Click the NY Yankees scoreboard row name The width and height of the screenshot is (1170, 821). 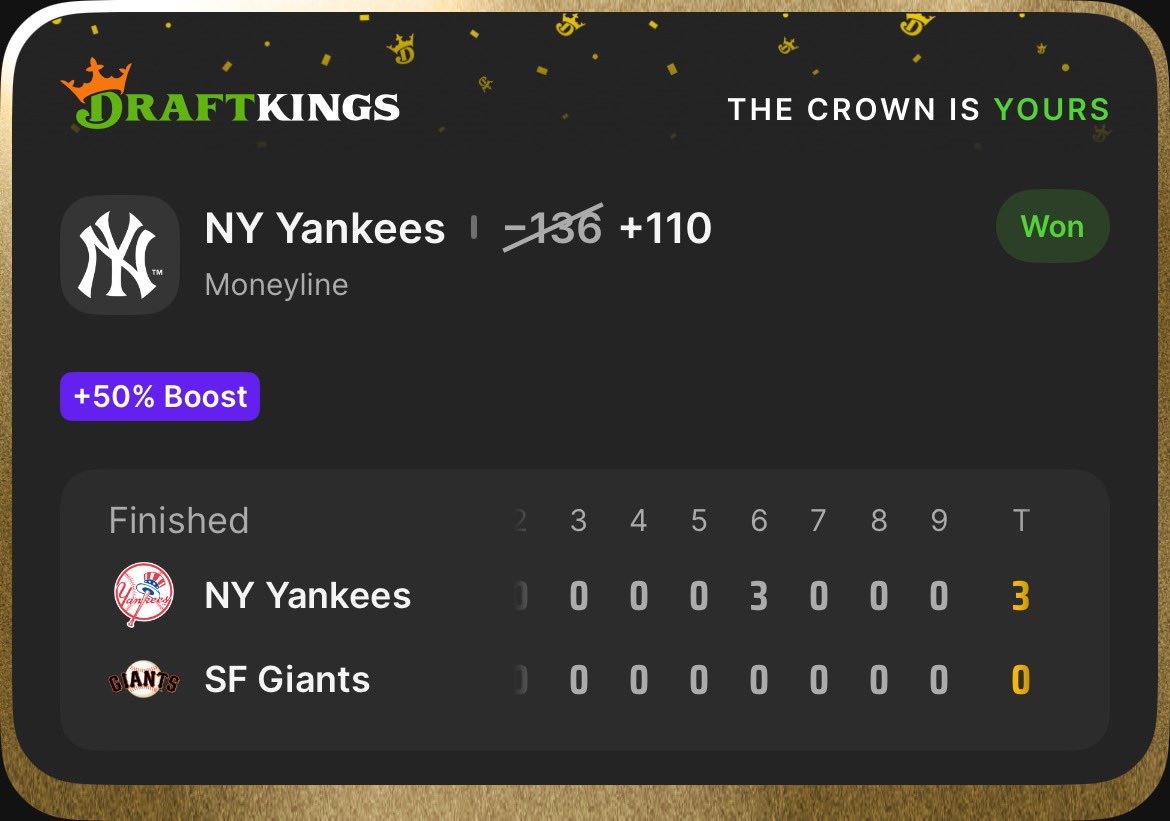pyautogui.click(x=308, y=596)
